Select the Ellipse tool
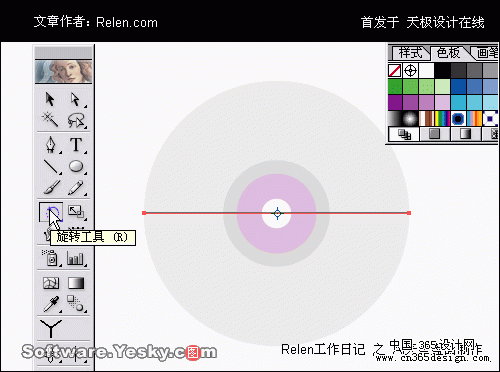This screenshot has height=372, width=500. click(76, 166)
